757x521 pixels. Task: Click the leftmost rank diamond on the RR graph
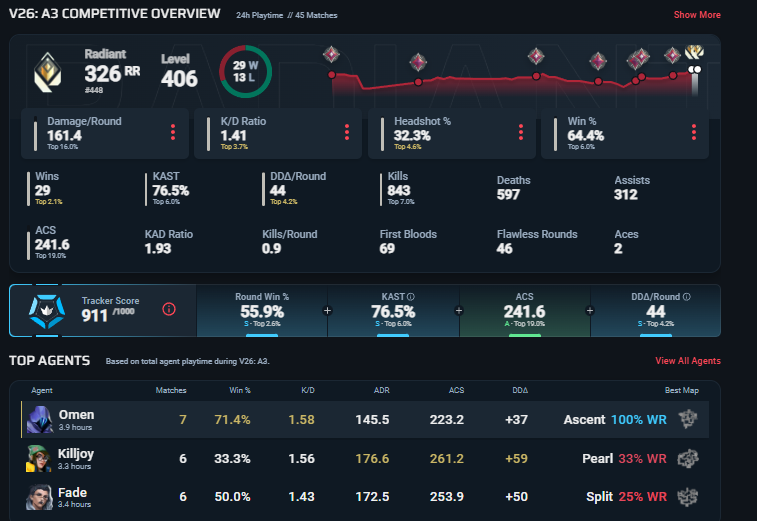click(331, 54)
